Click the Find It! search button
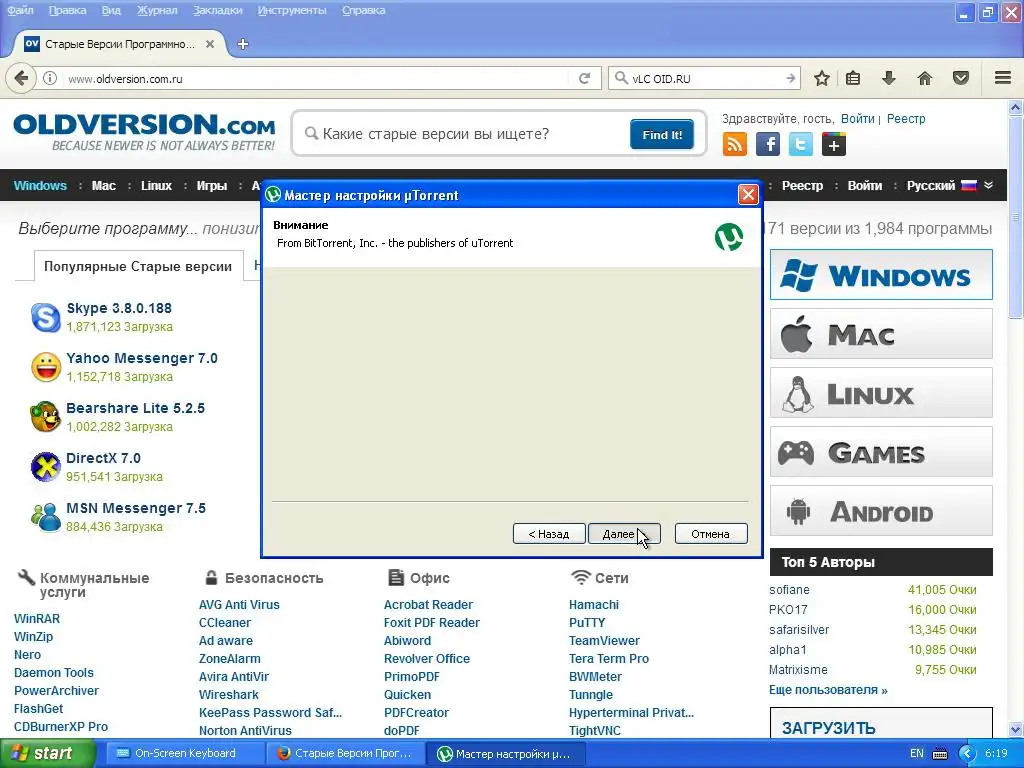Image resolution: width=1024 pixels, height=768 pixels. (662, 135)
